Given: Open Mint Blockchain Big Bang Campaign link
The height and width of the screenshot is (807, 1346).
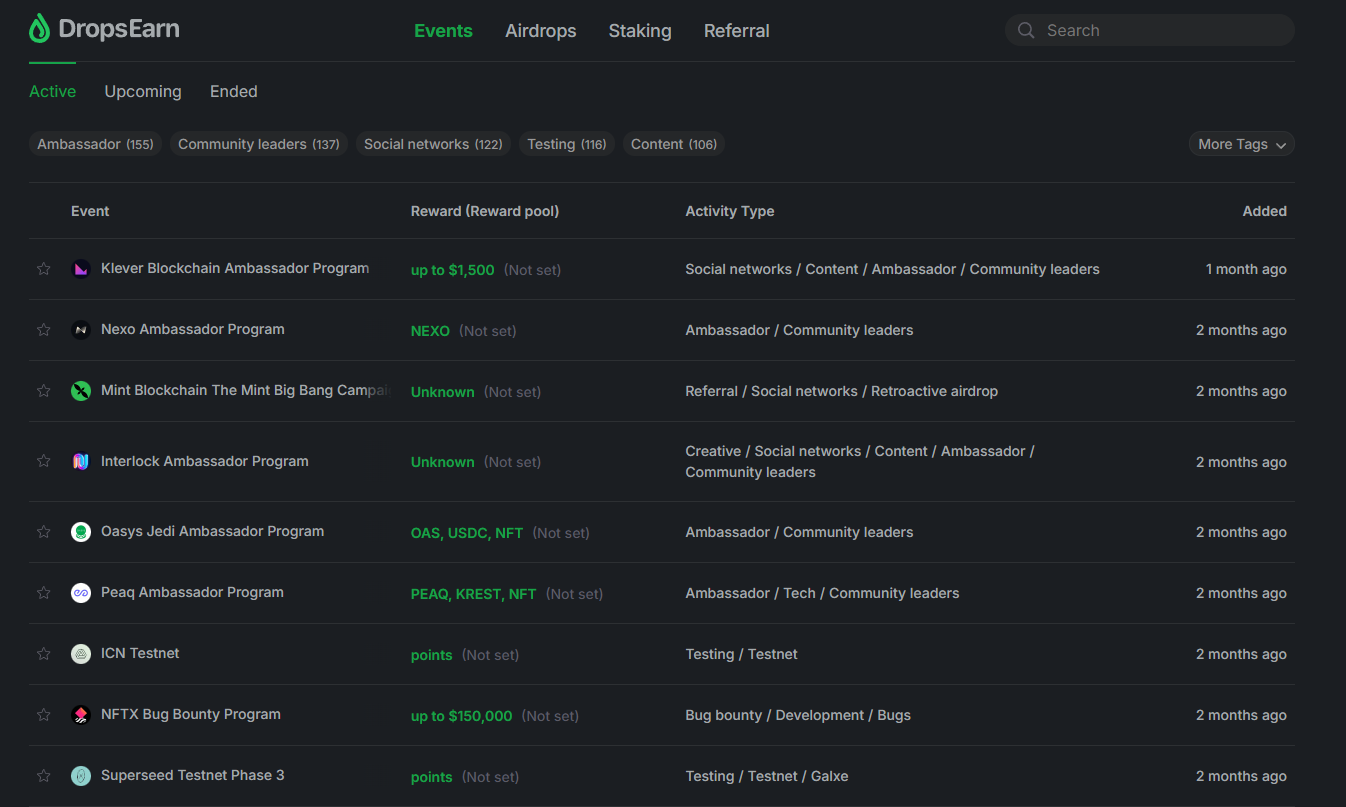Looking at the screenshot, I should point(245,390).
